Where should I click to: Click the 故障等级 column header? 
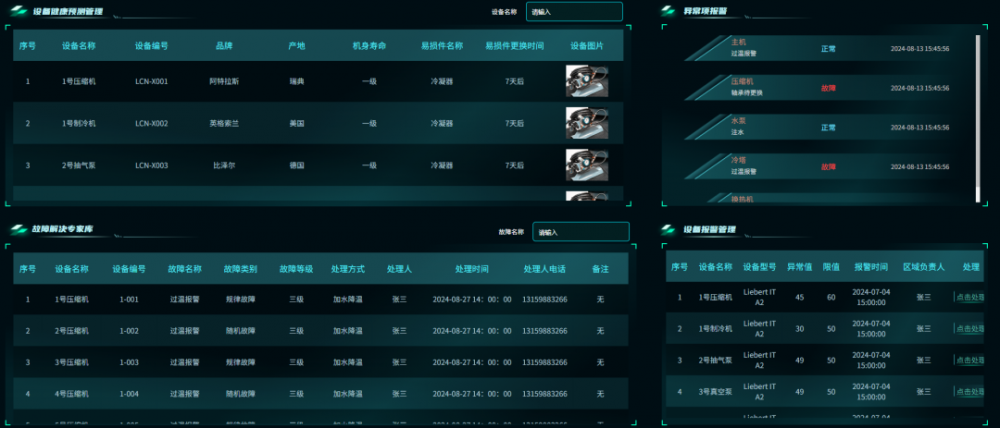click(296, 269)
